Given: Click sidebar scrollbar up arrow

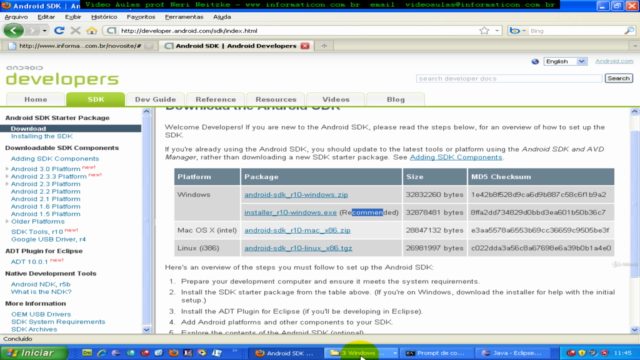Looking at the screenshot, I should [147, 111].
